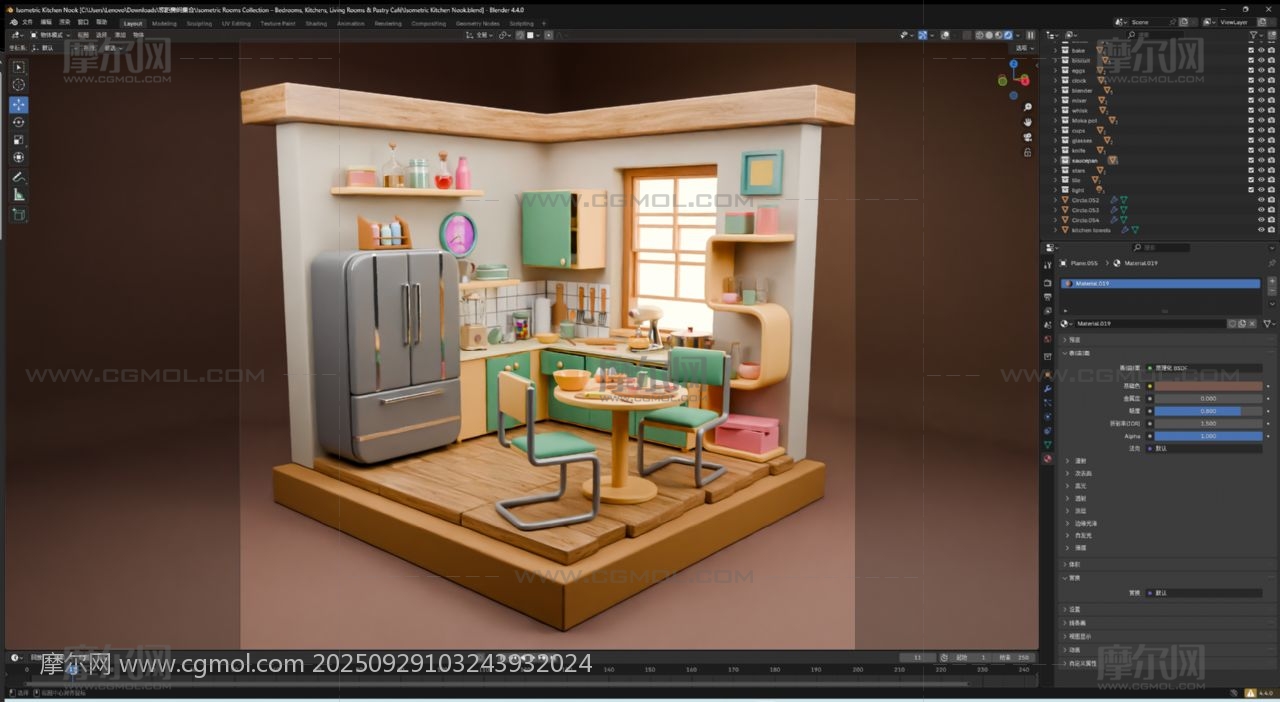Expand the saucepan collection in outliner
This screenshot has width=1280, height=702.
point(1055,160)
